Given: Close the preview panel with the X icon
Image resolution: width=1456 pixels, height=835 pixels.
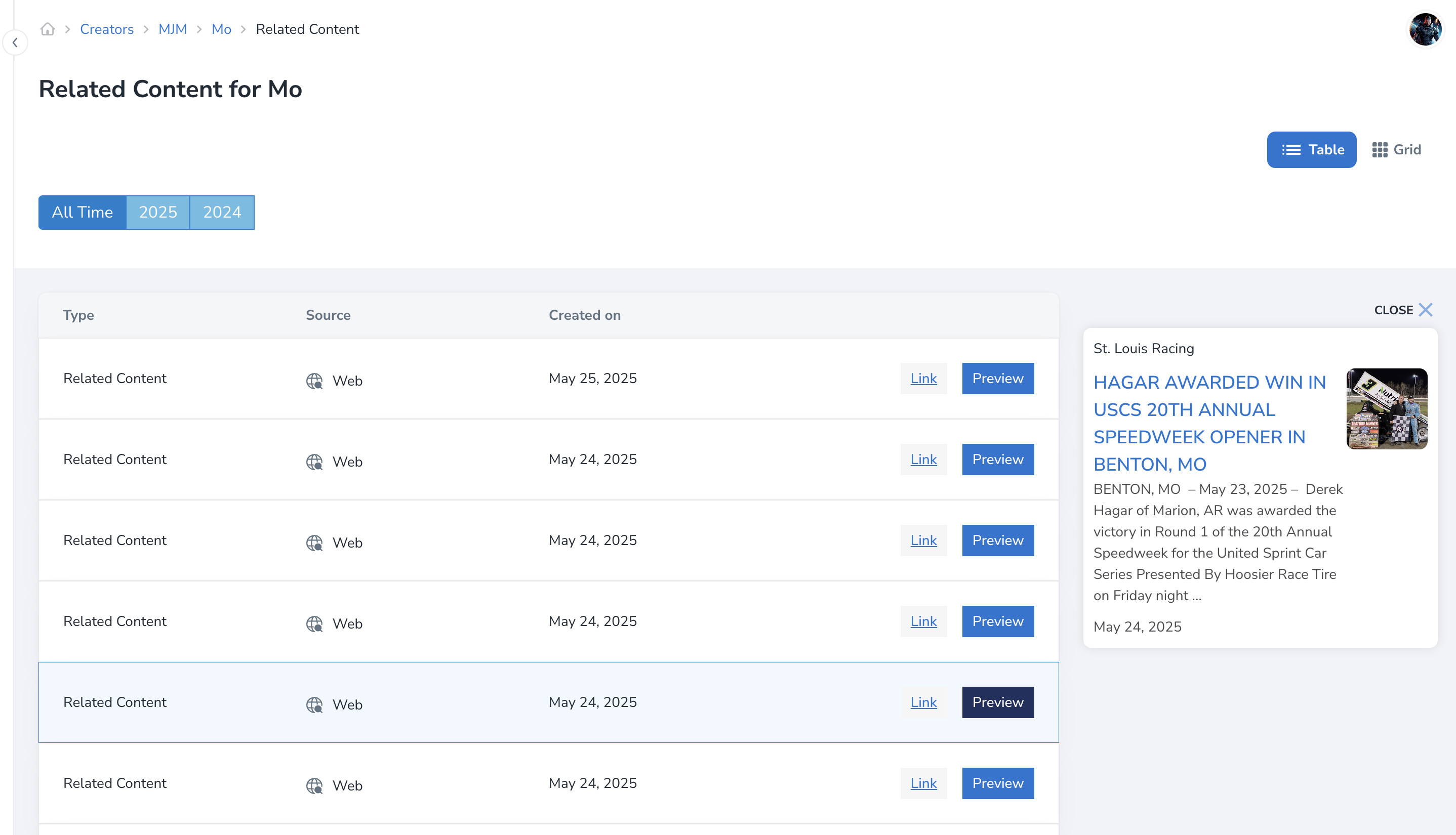Looking at the screenshot, I should click(1425, 310).
